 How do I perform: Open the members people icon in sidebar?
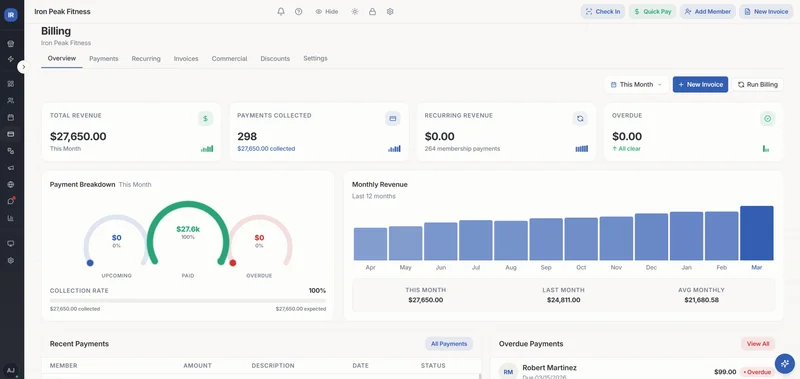pos(11,101)
